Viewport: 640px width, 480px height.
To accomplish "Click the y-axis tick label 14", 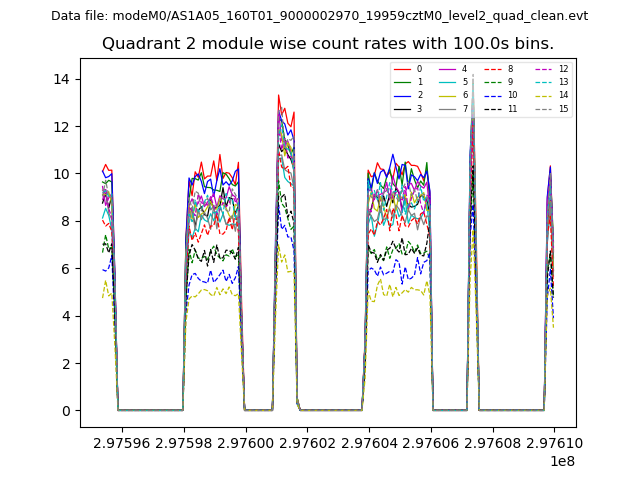I will click(x=61, y=80).
